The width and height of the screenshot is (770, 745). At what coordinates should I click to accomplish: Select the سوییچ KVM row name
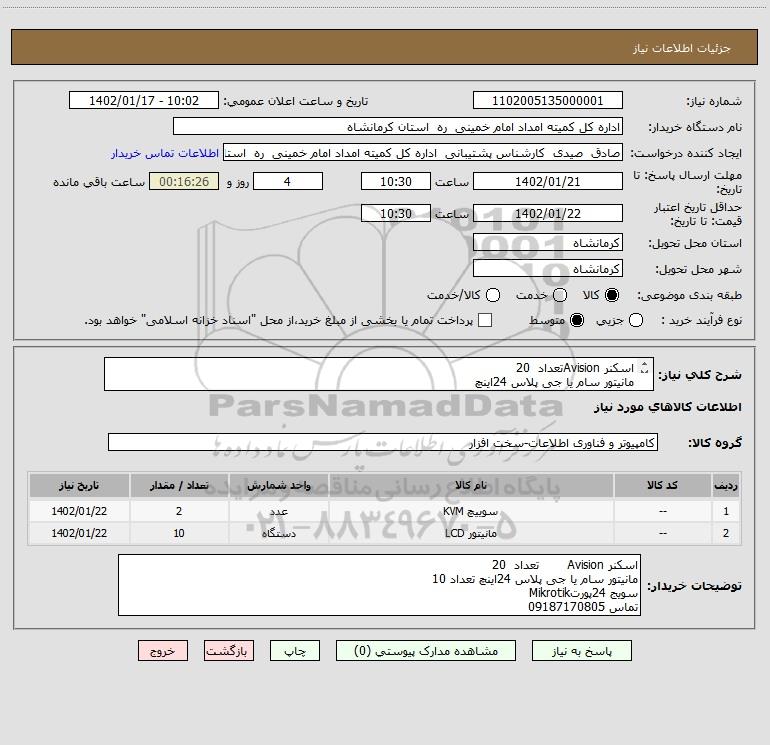point(470,511)
